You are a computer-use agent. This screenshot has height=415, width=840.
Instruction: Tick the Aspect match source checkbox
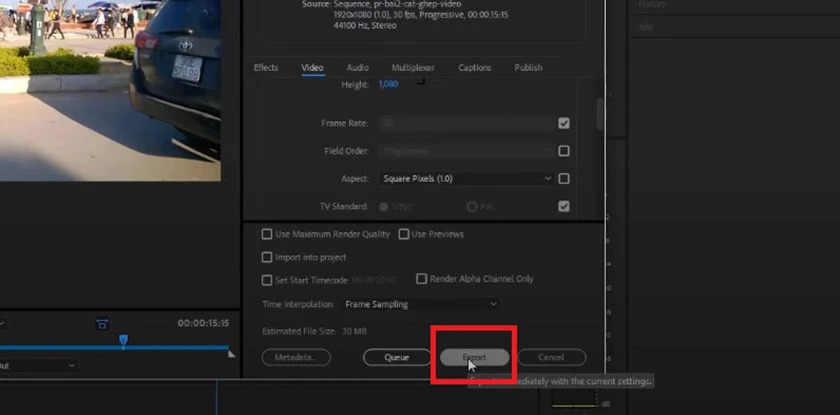coord(564,178)
